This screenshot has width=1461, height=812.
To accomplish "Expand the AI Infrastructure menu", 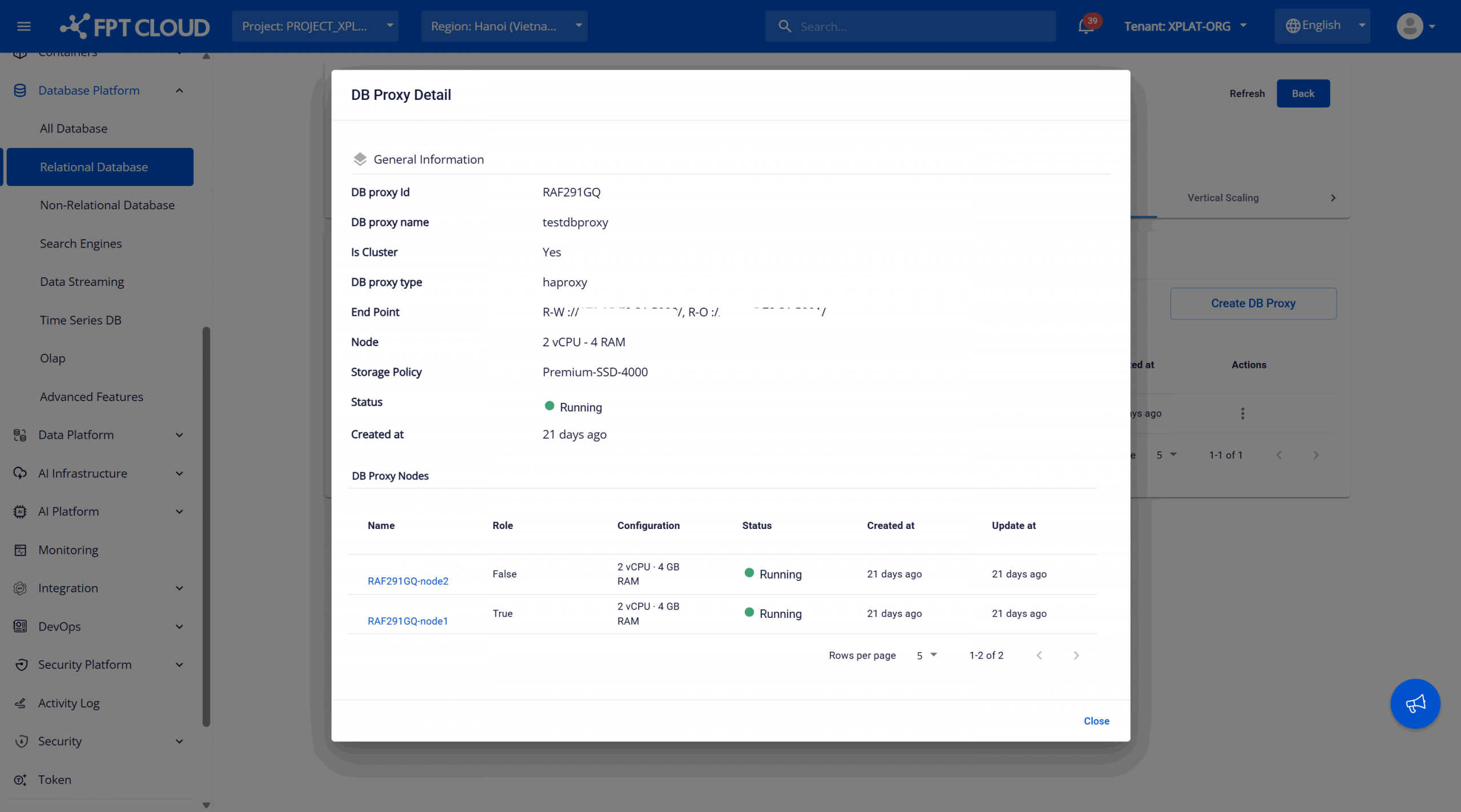I will pos(179,473).
